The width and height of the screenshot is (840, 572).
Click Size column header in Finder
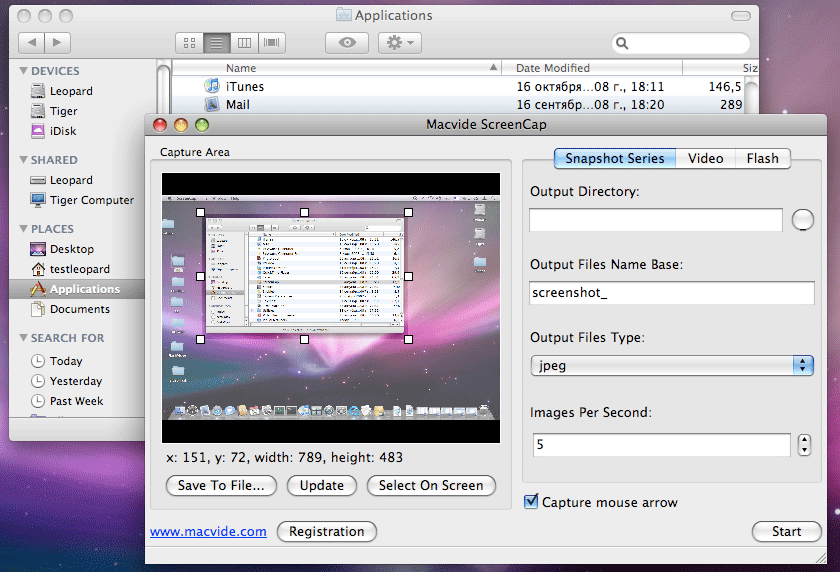721,68
